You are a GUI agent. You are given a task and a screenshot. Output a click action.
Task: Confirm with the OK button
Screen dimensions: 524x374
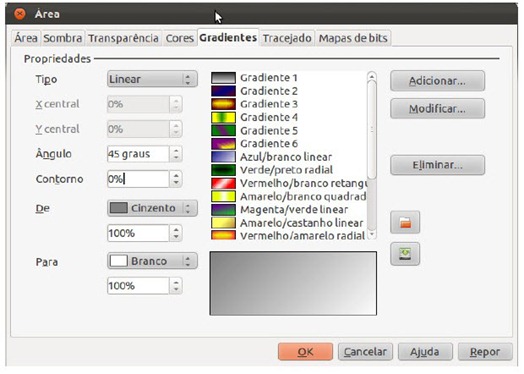click(305, 352)
